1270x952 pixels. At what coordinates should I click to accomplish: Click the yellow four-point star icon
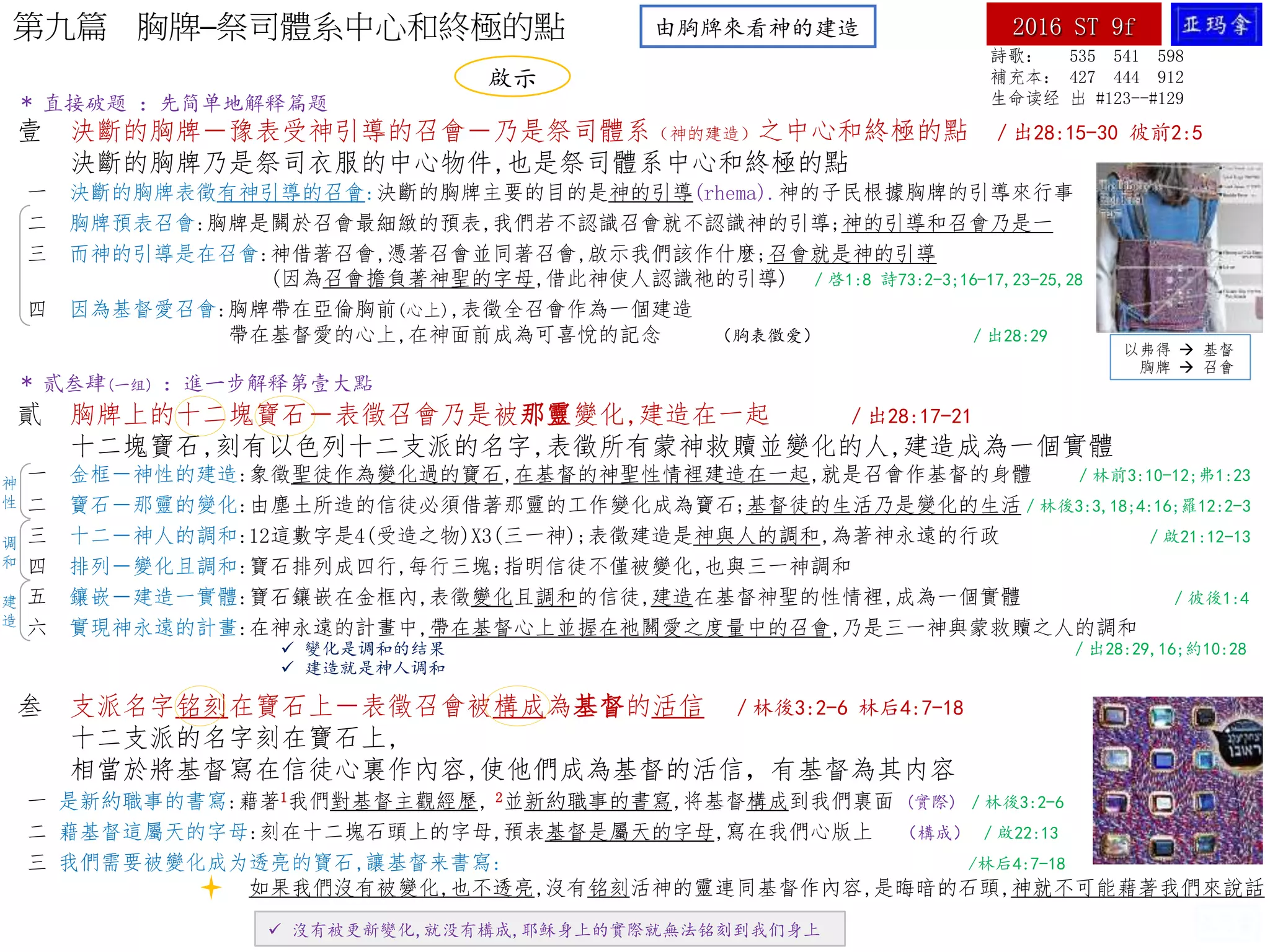[x=211, y=888]
